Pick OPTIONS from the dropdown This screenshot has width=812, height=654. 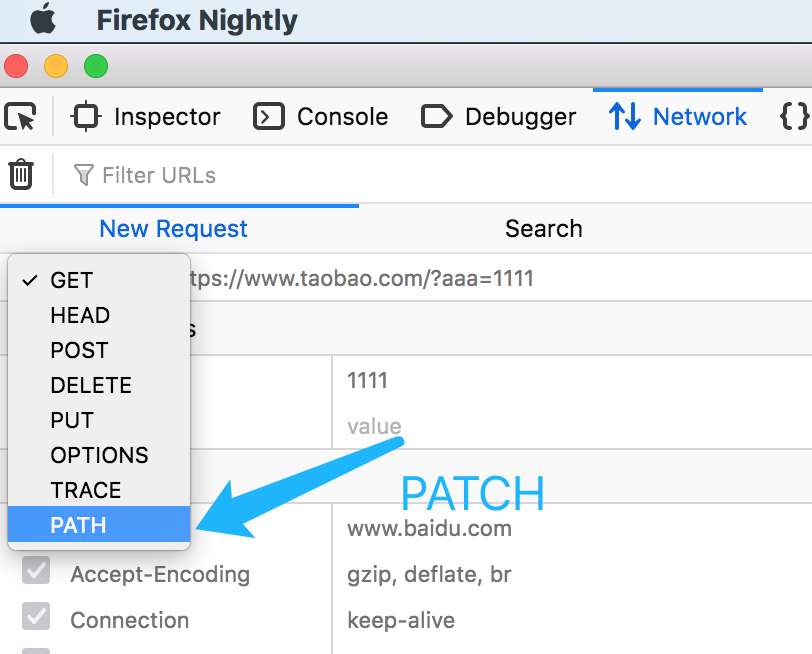point(99,455)
